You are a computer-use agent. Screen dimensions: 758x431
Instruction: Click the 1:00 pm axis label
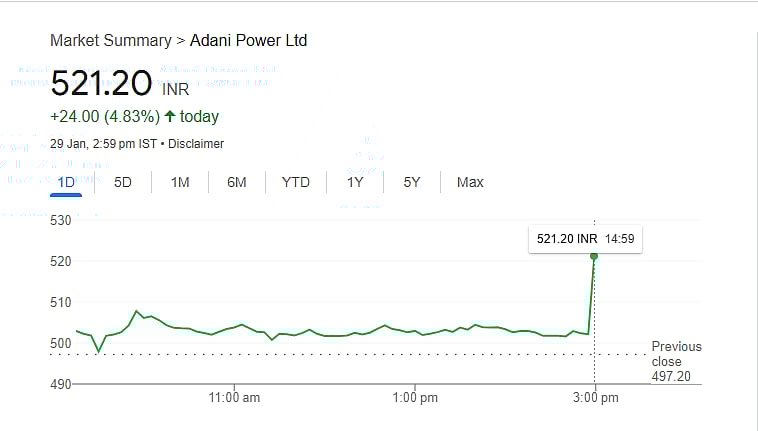tap(415, 398)
